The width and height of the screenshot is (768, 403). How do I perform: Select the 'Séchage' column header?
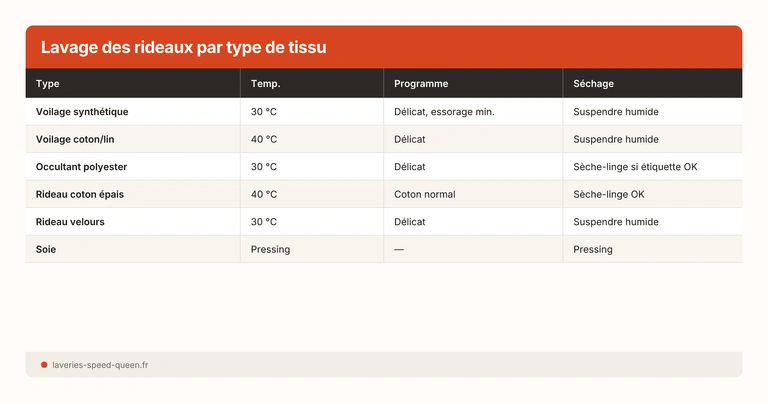pyautogui.click(x=593, y=84)
